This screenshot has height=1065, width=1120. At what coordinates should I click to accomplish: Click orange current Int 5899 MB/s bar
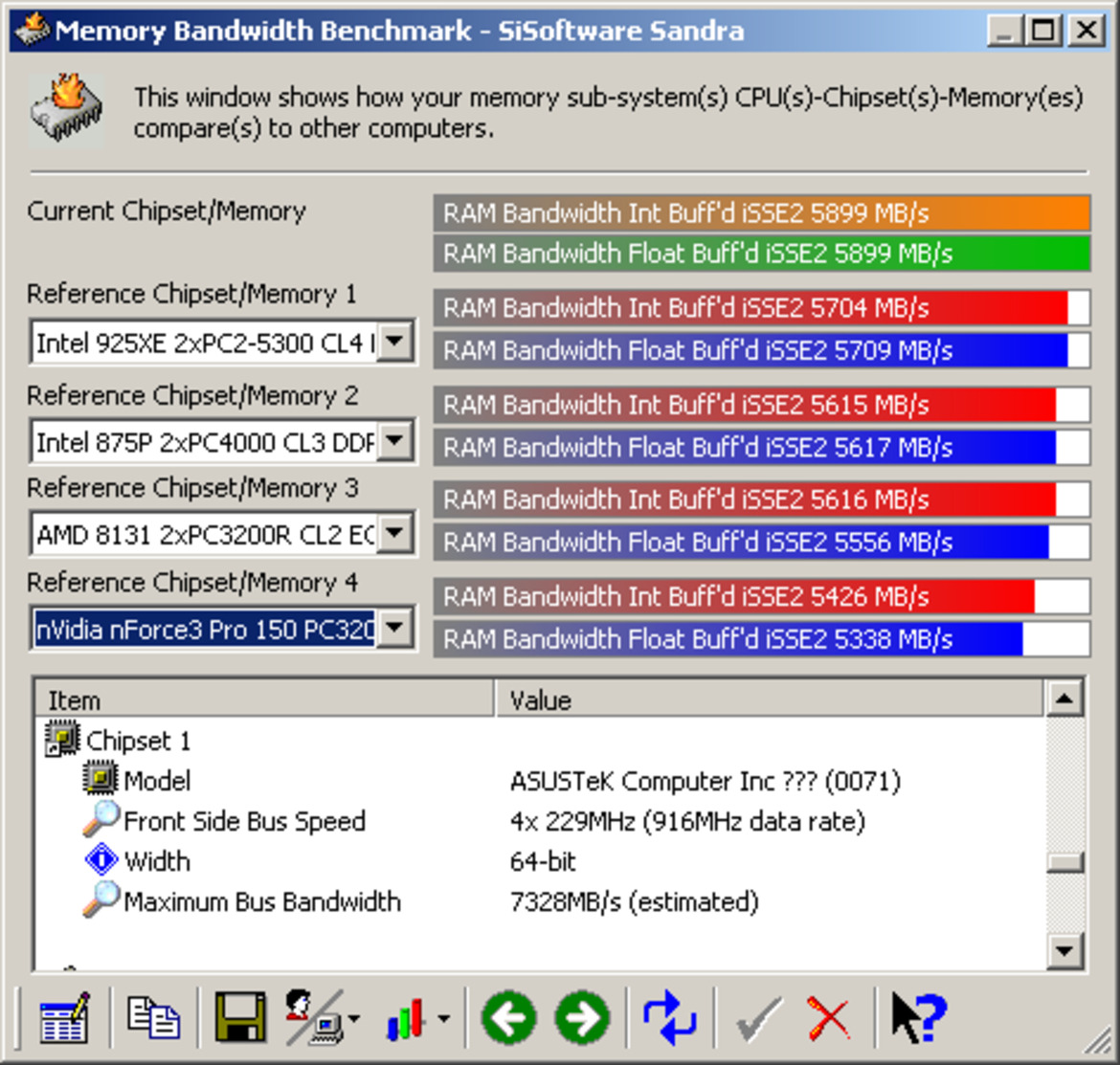click(761, 212)
